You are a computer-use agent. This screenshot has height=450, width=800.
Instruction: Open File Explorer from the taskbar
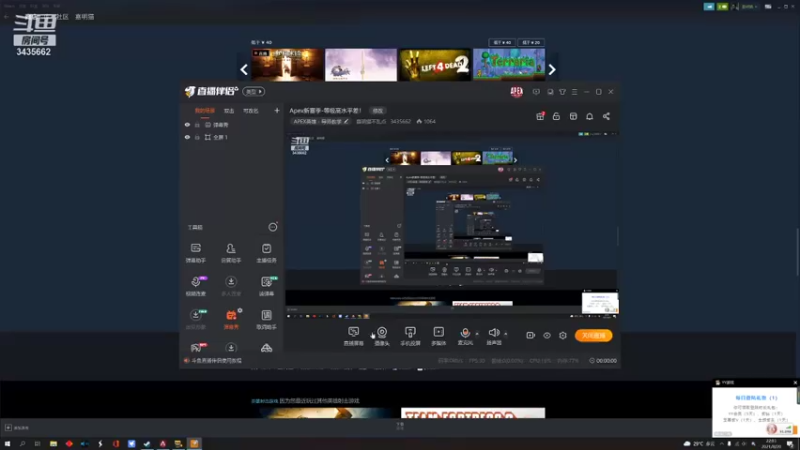tap(53, 444)
